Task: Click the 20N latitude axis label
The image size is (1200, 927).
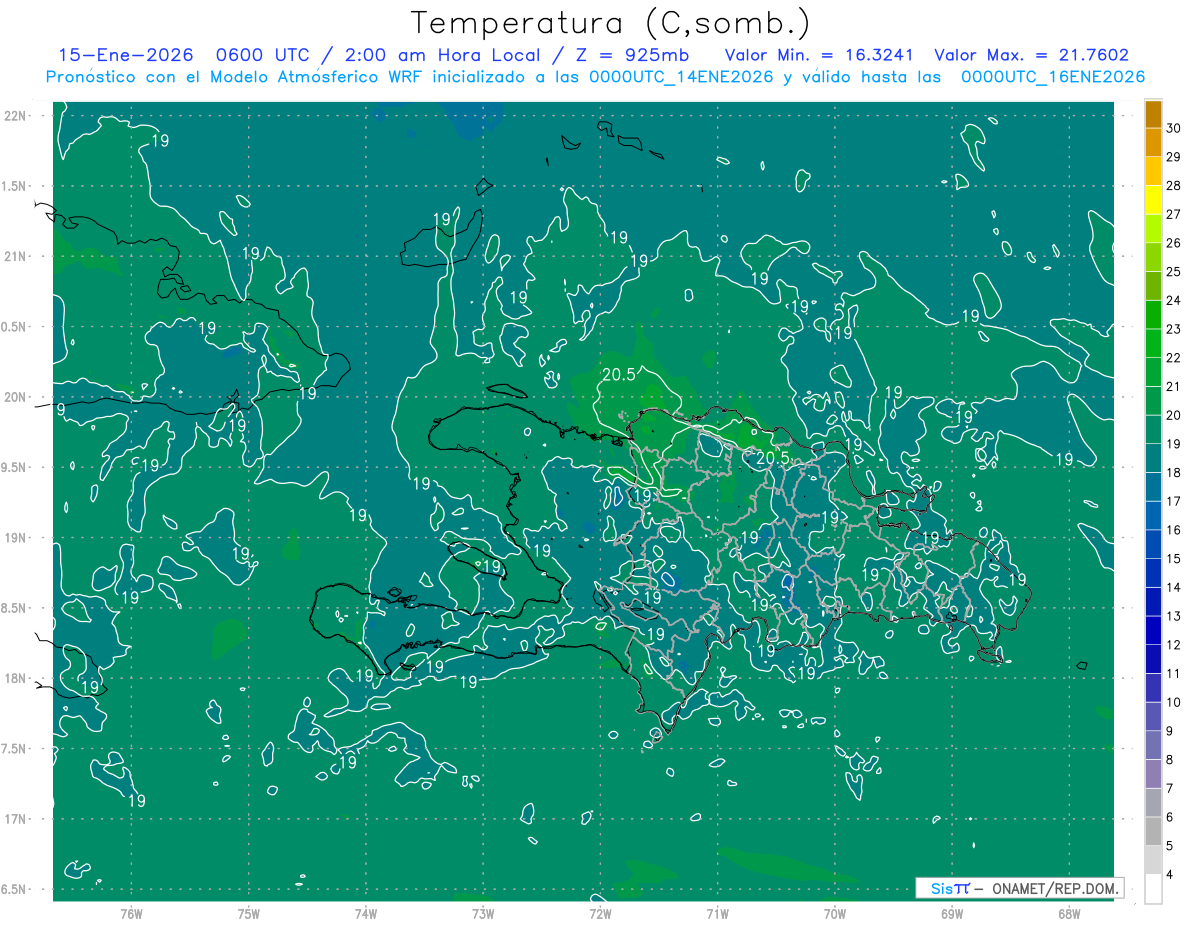Action: coord(16,397)
